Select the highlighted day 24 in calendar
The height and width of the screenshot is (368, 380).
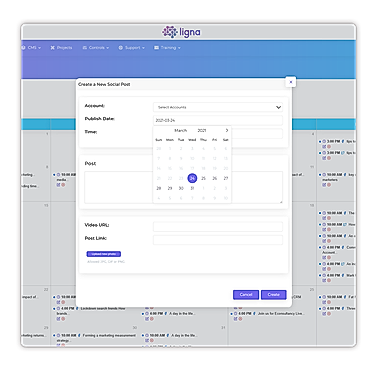tap(192, 178)
